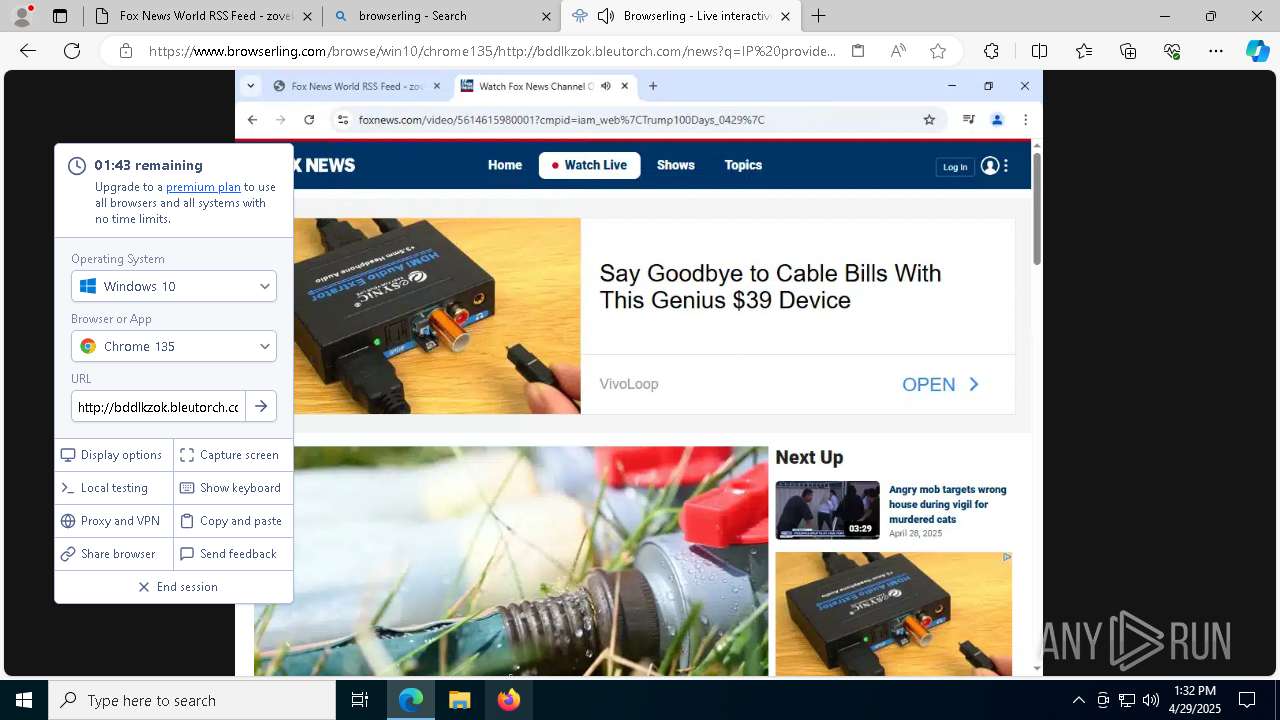This screenshot has height=720, width=1280.
Task: Add this page to Edge favorites
Action: point(937,51)
